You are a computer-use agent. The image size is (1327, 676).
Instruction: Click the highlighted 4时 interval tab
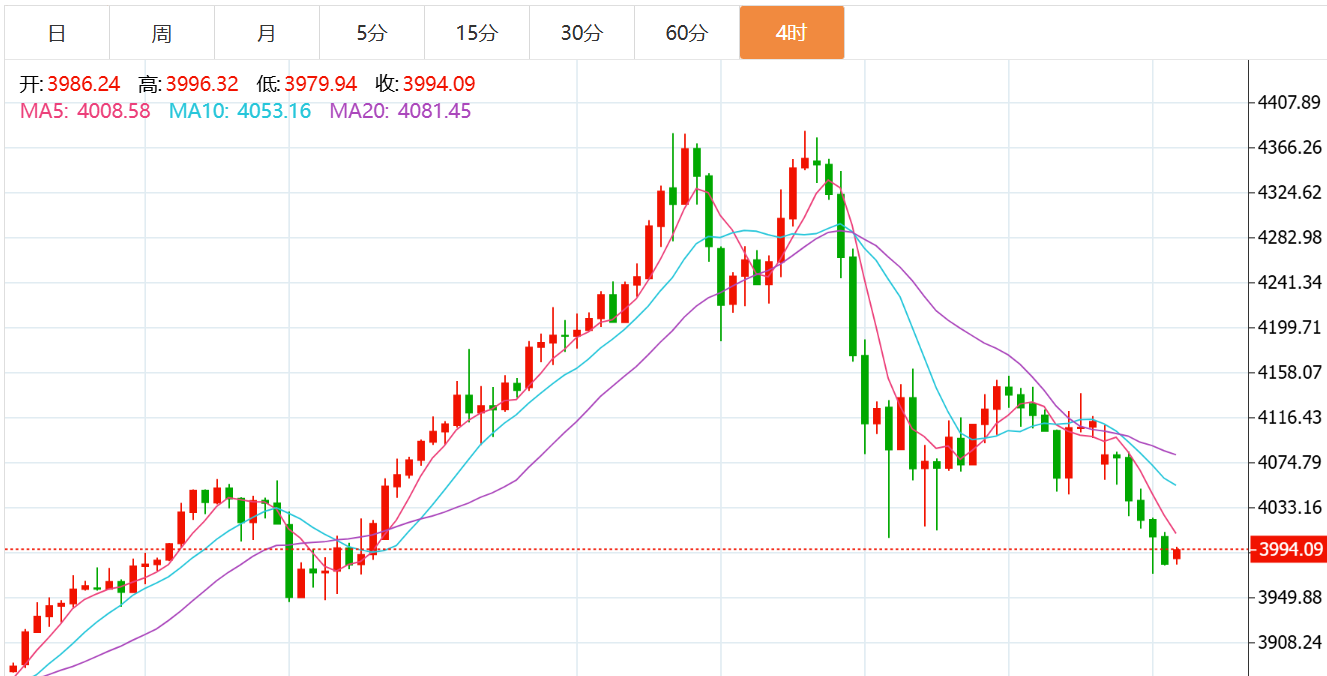(x=791, y=33)
